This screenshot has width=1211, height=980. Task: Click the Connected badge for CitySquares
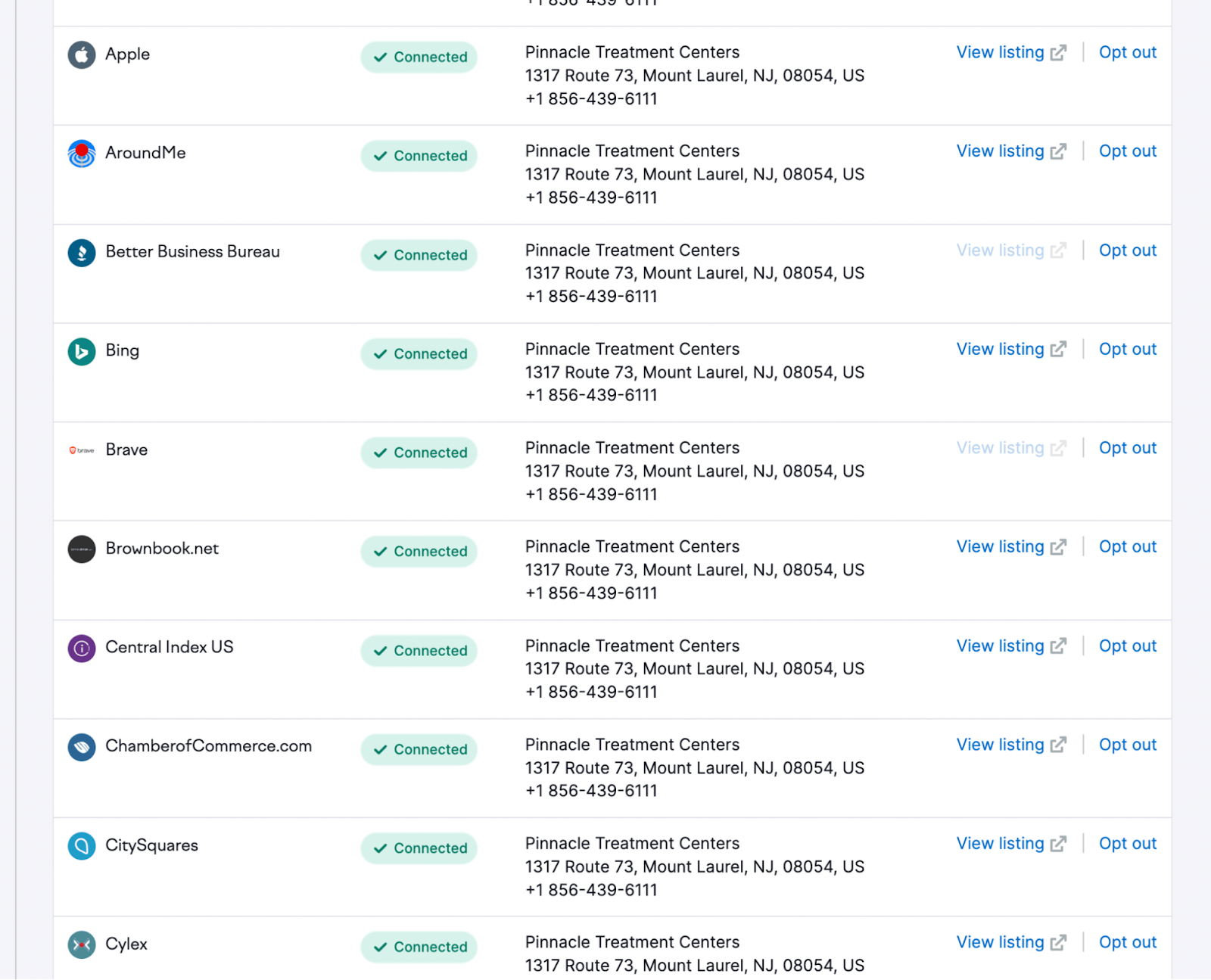419,848
